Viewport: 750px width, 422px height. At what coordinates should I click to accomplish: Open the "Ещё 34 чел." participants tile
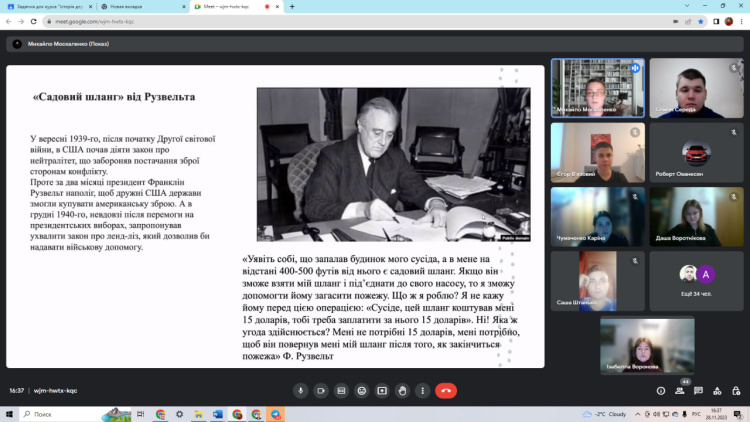[696, 280]
